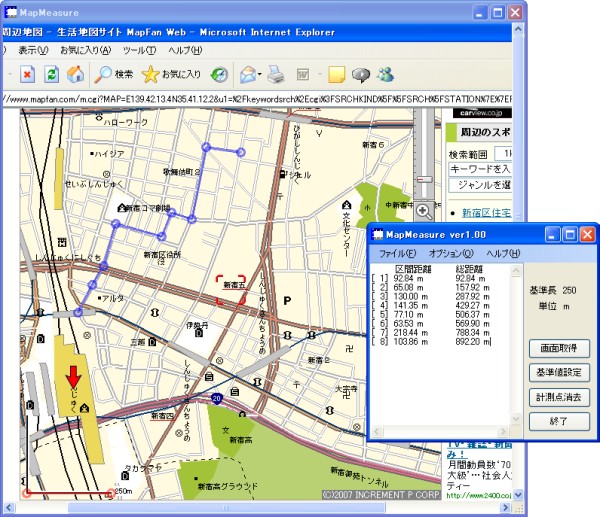The height and width of the screenshot is (517, 600).
Task: Click the map zoom magnifier icon
Action: click(424, 210)
